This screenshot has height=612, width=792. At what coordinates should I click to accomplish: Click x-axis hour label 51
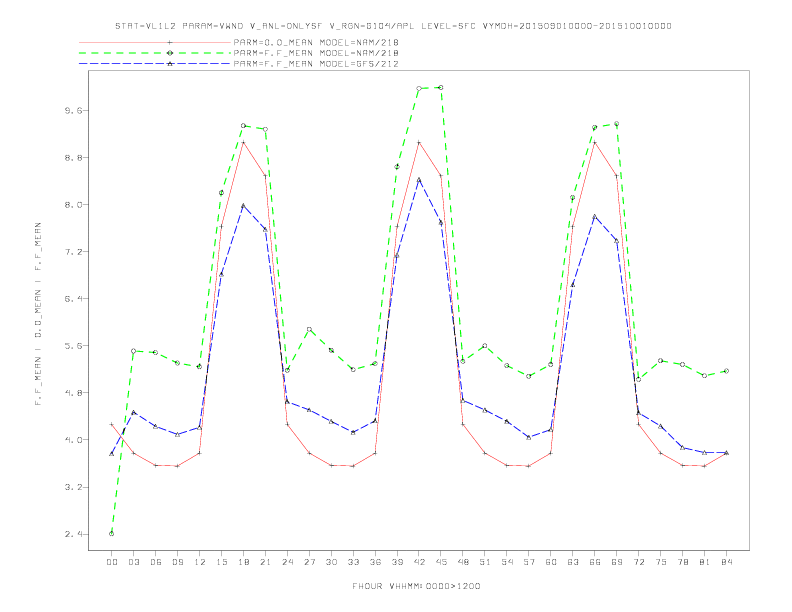coord(485,562)
